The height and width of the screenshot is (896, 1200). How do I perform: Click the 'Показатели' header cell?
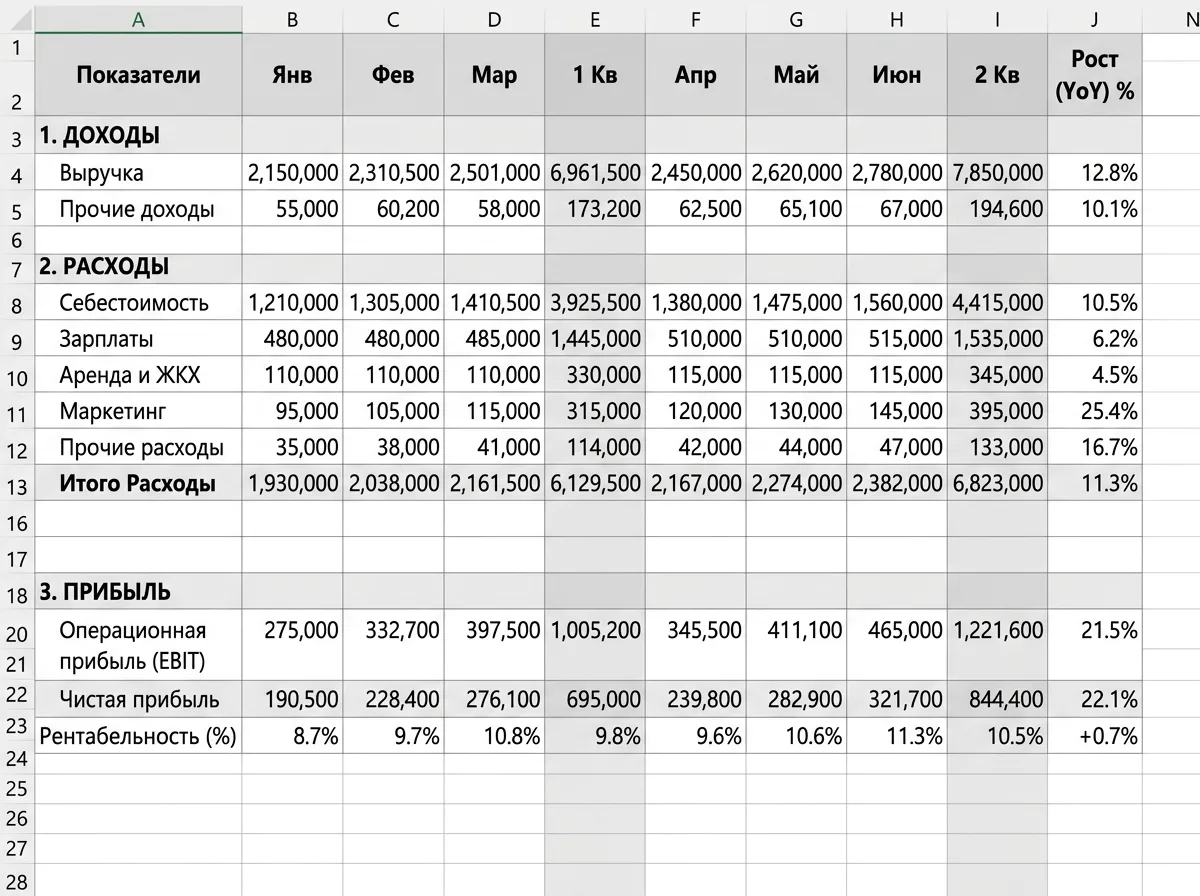tap(139, 75)
